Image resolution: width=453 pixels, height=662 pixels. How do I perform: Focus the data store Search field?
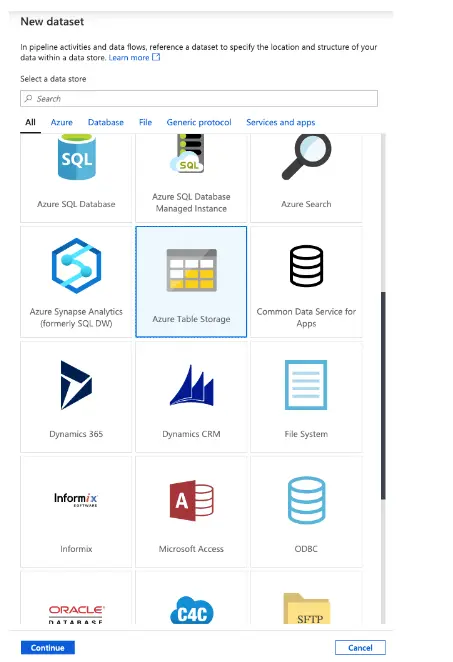click(x=199, y=98)
